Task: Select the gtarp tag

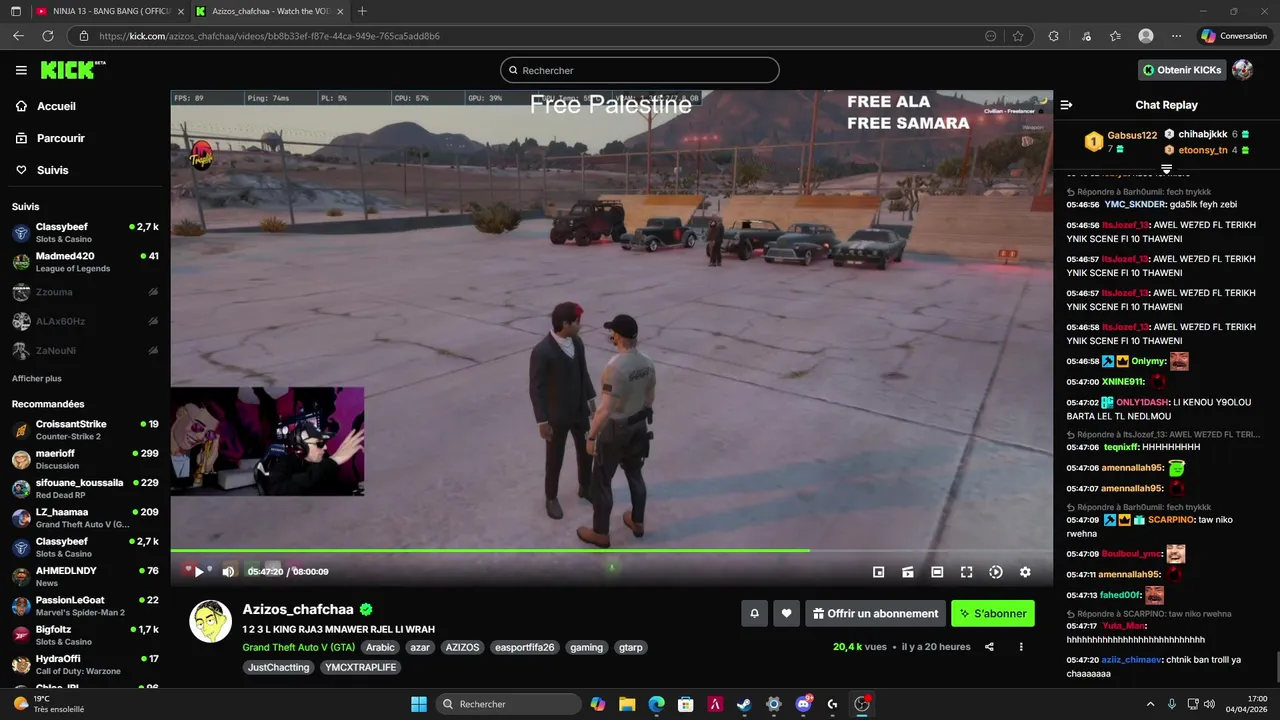Action: tap(630, 647)
